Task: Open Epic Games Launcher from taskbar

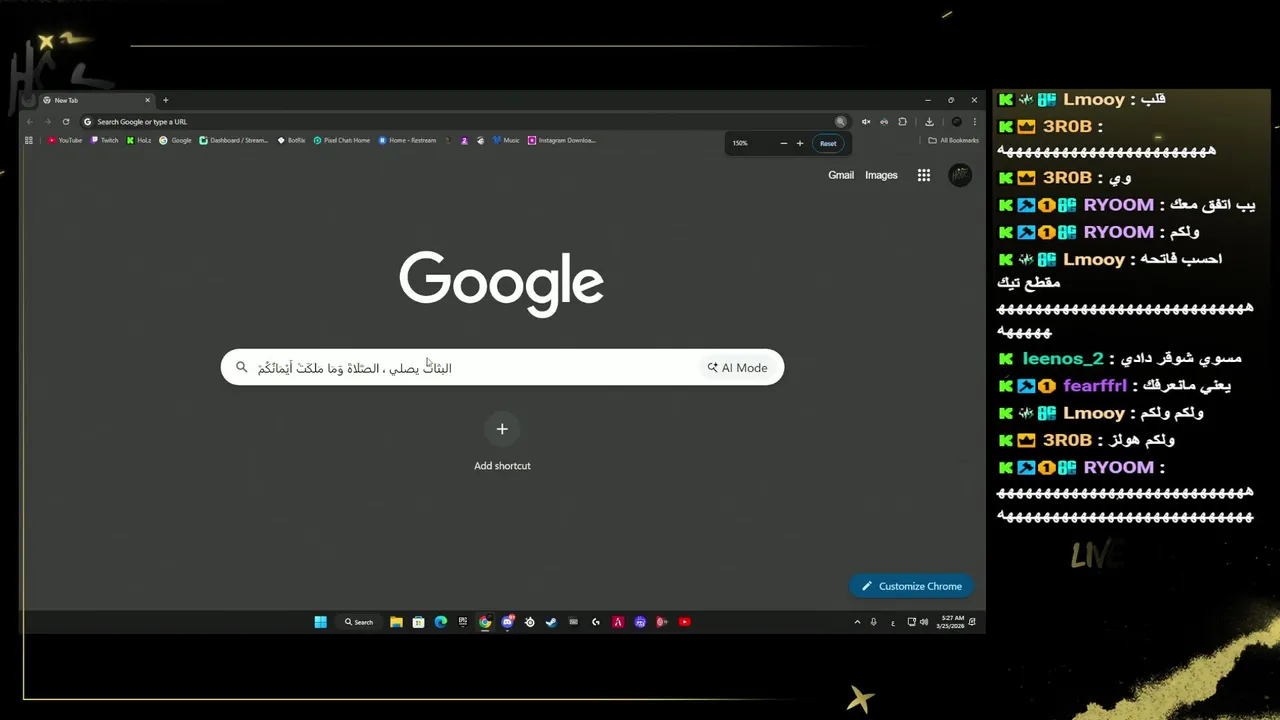Action: pyautogui.click(x=462, y=622)
